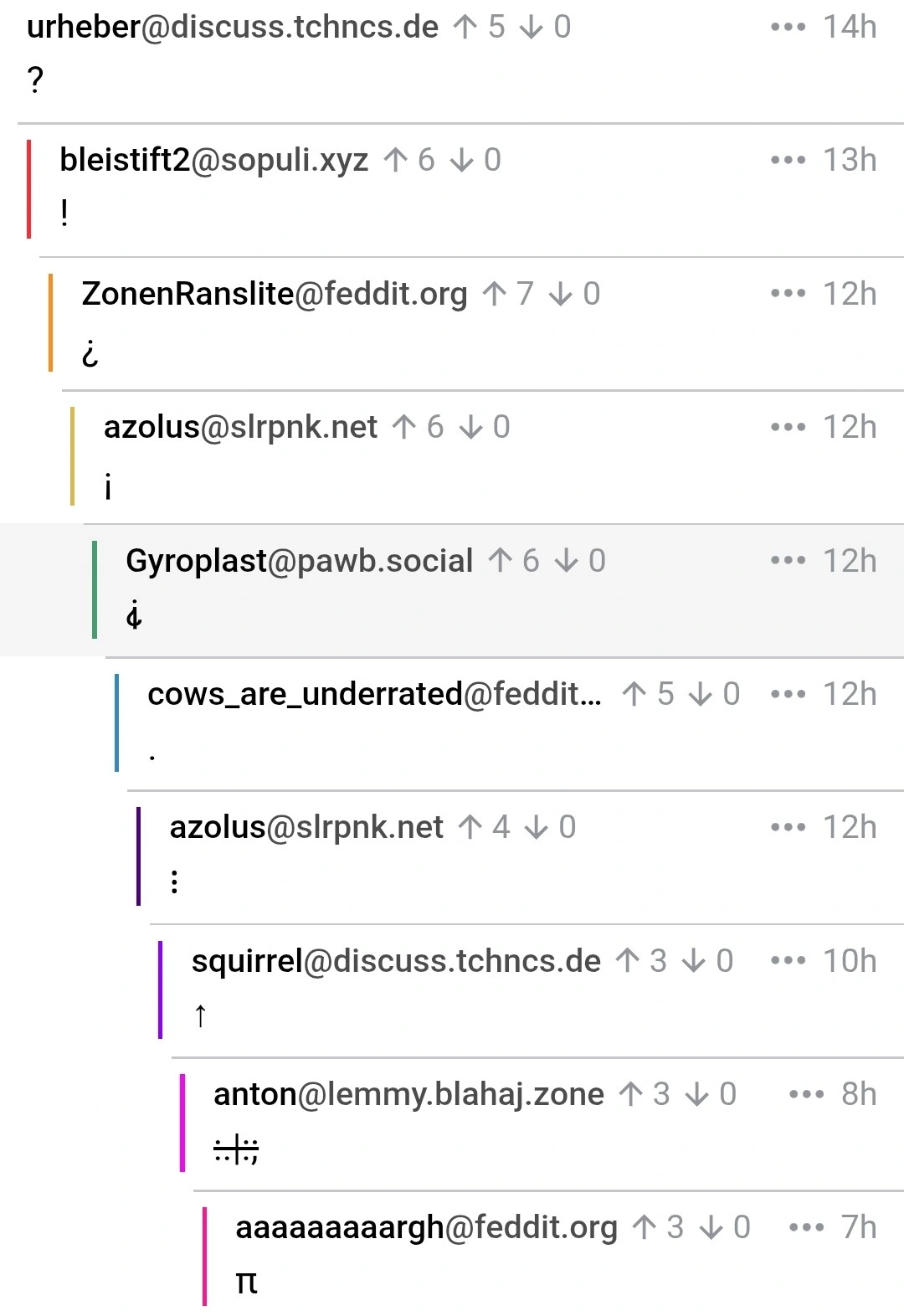Image resolution: width=904 pixels, height=1316 pixels.
Task: Open three-dot menu on Gyroplast's comment
Action: point(788,561)
